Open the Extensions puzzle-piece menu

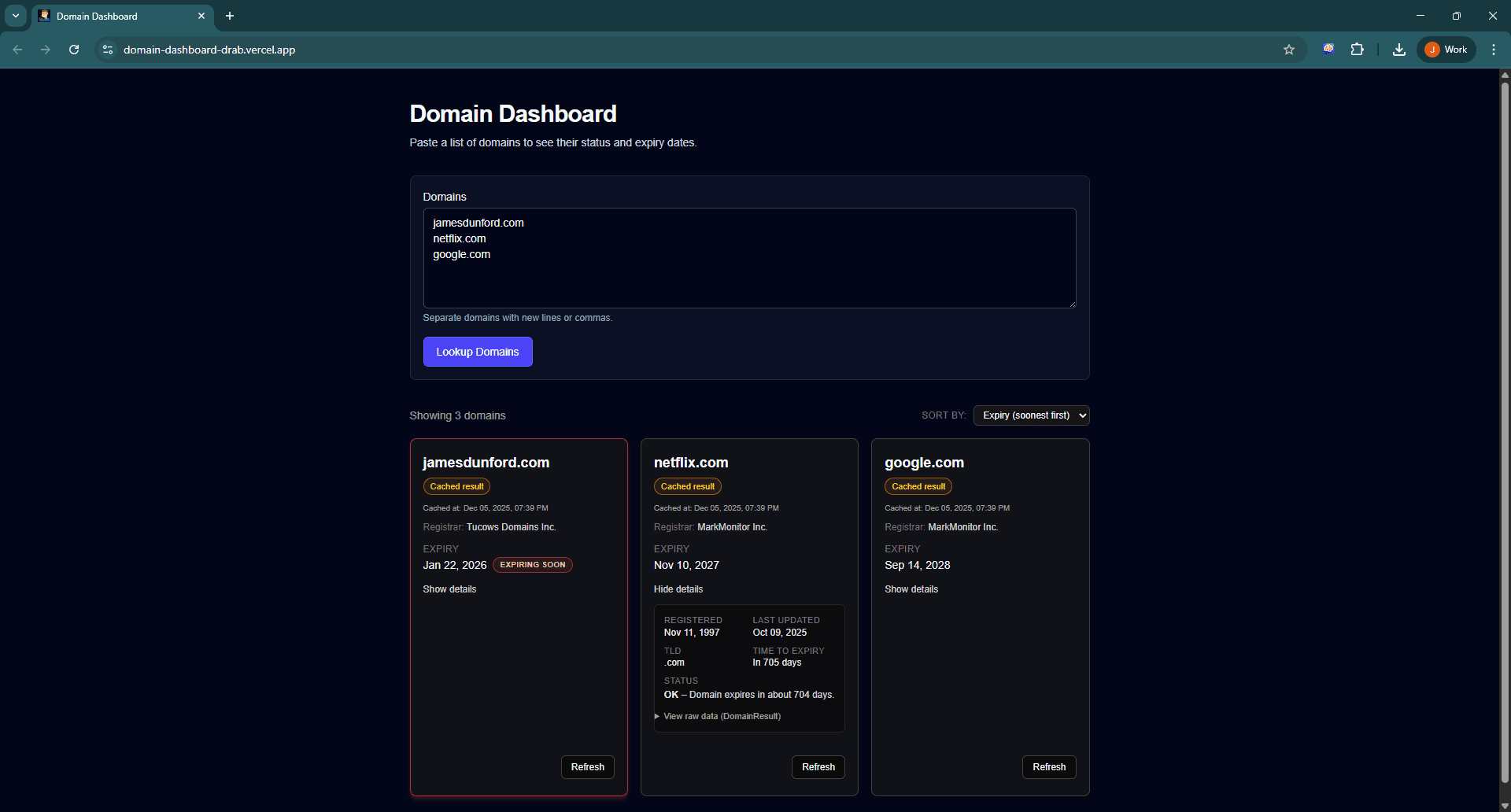click(1358, 49)
